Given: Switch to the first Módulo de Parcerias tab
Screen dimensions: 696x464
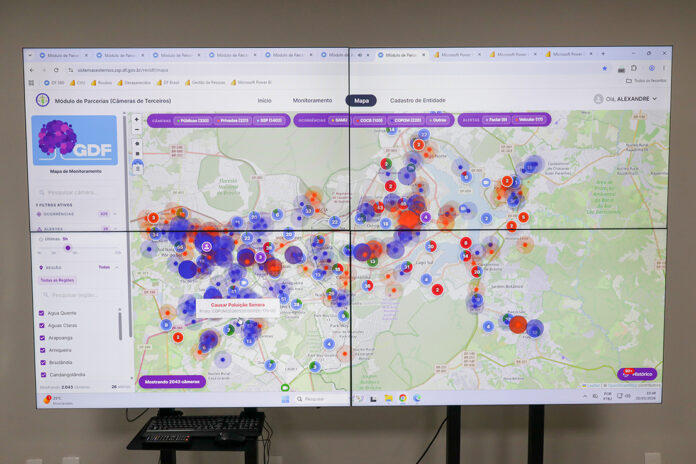Looking at the screenshot, I should click(62, 56).
